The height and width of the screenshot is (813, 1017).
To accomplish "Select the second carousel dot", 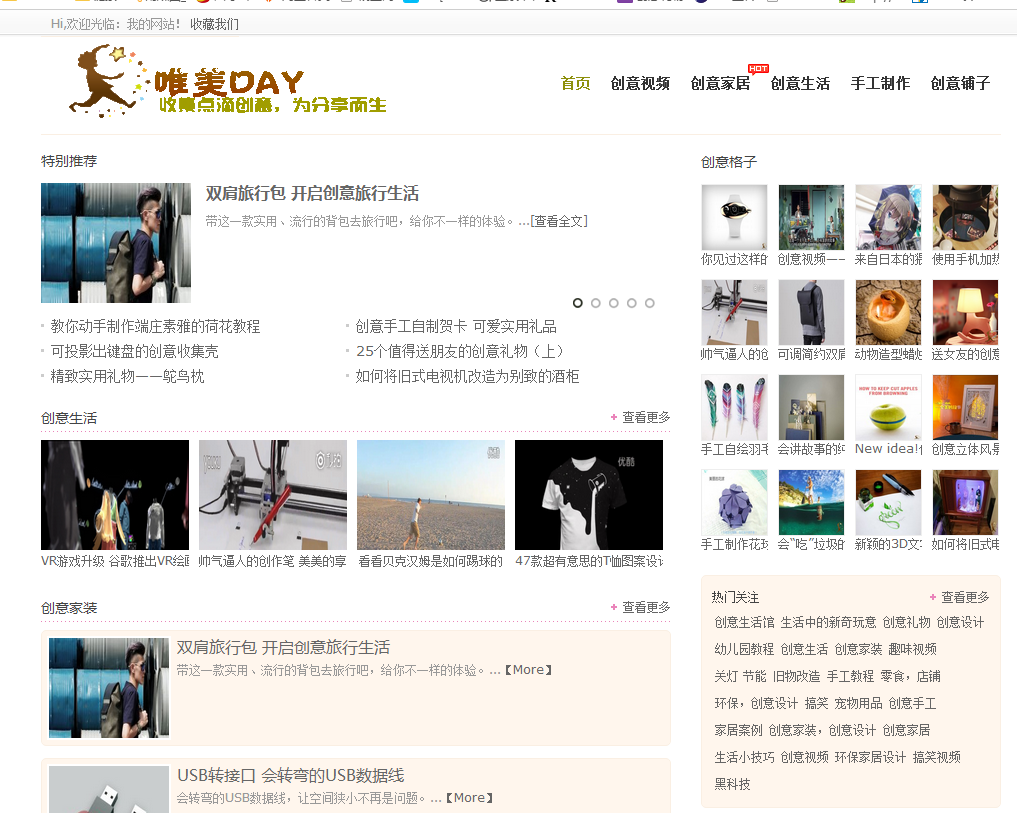I will 596,303.
